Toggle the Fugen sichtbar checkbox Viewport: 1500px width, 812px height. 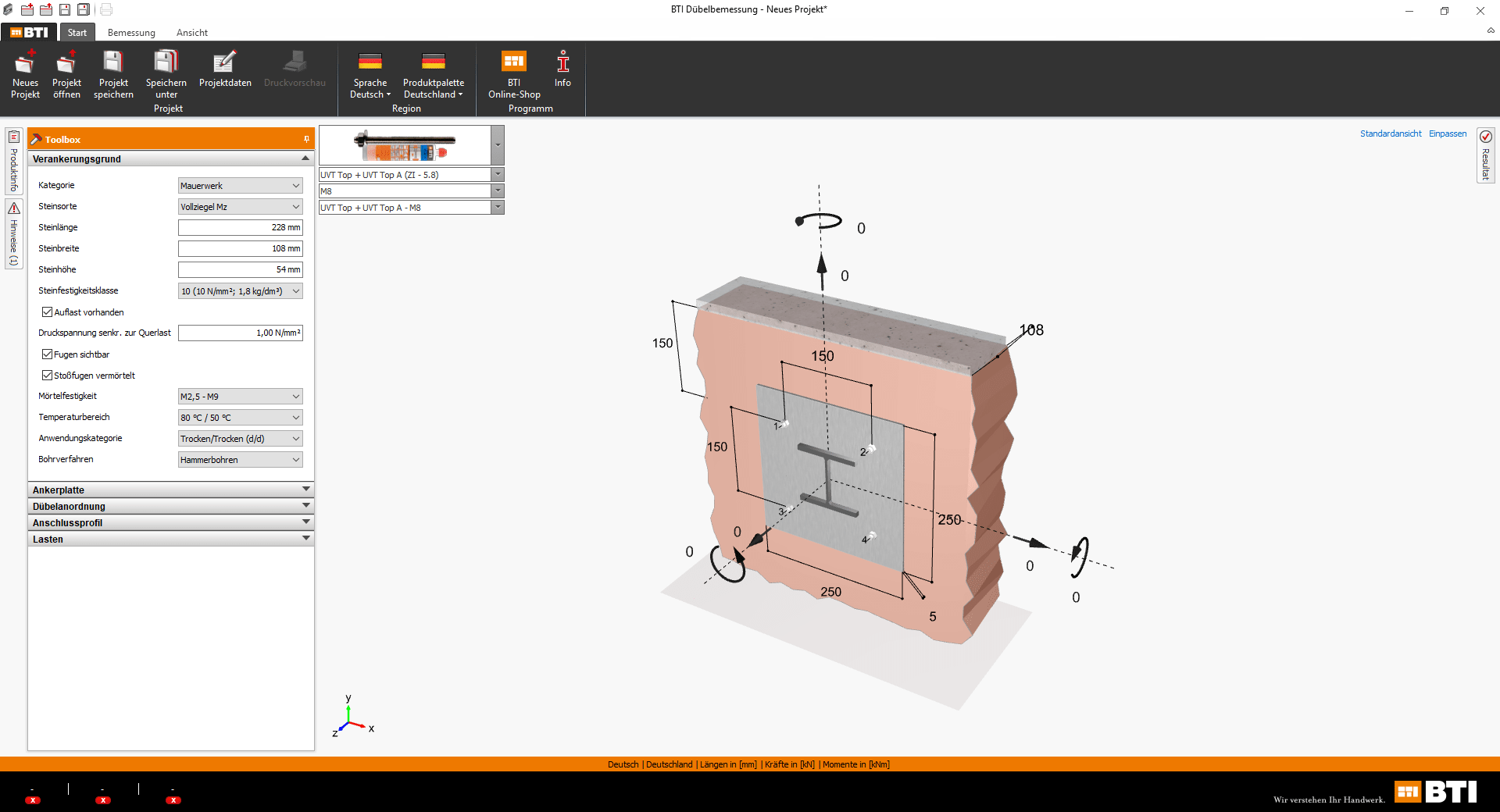pos(48,354)
